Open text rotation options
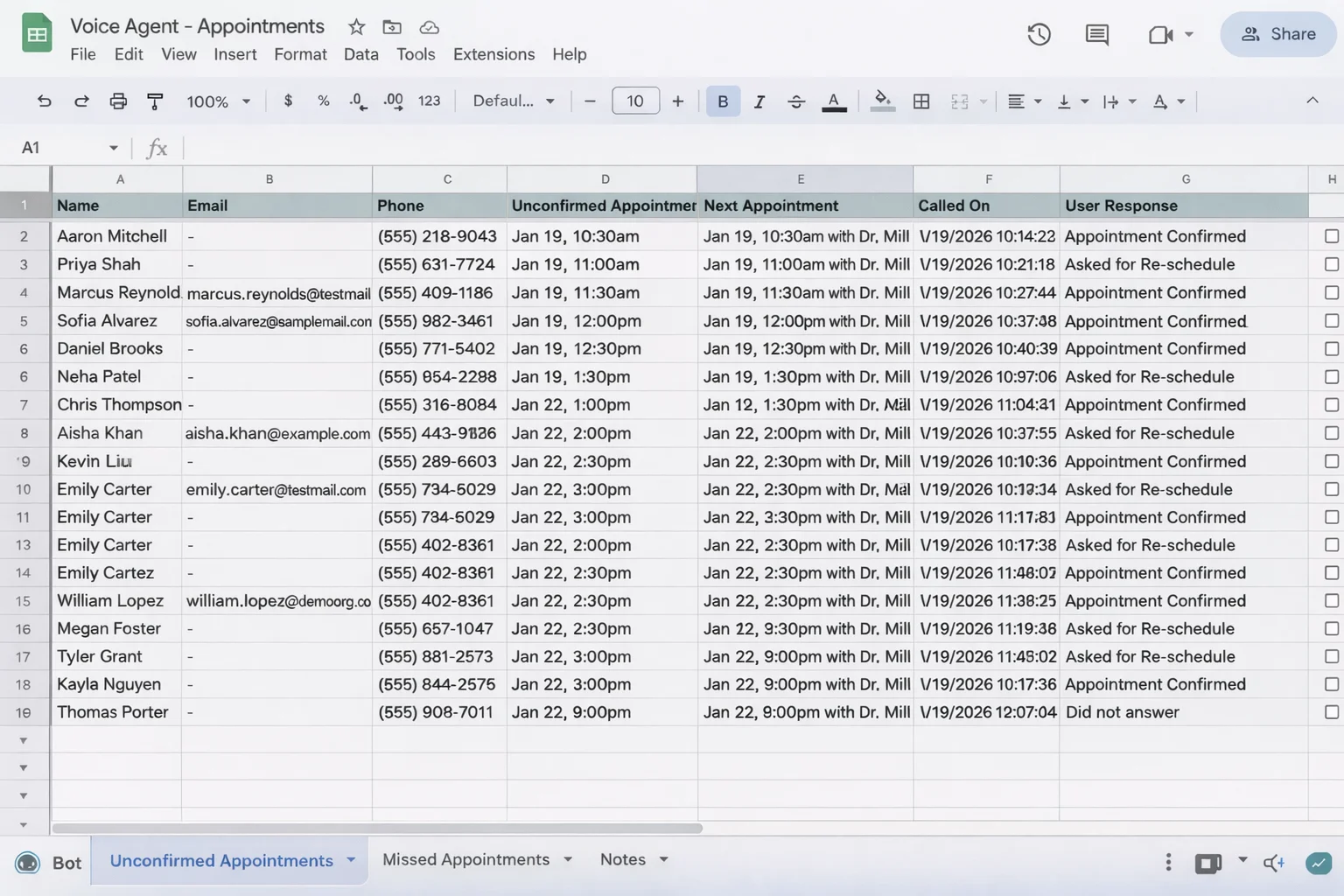Screen dimensions: 1344x896 (1168, 101)
